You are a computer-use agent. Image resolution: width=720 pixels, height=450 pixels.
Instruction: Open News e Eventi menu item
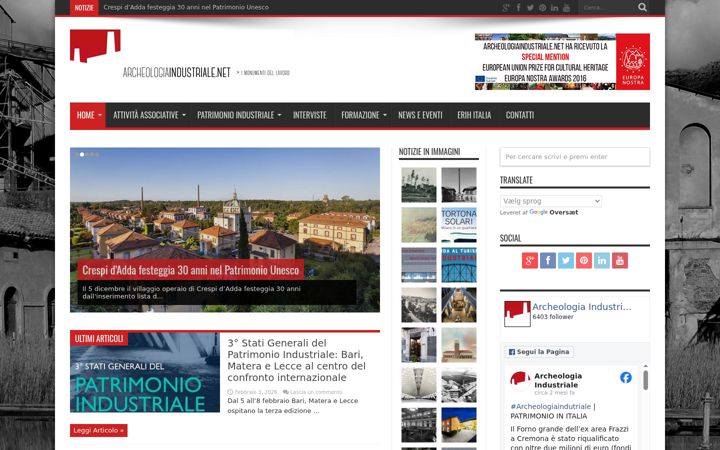tap(420, 115)
